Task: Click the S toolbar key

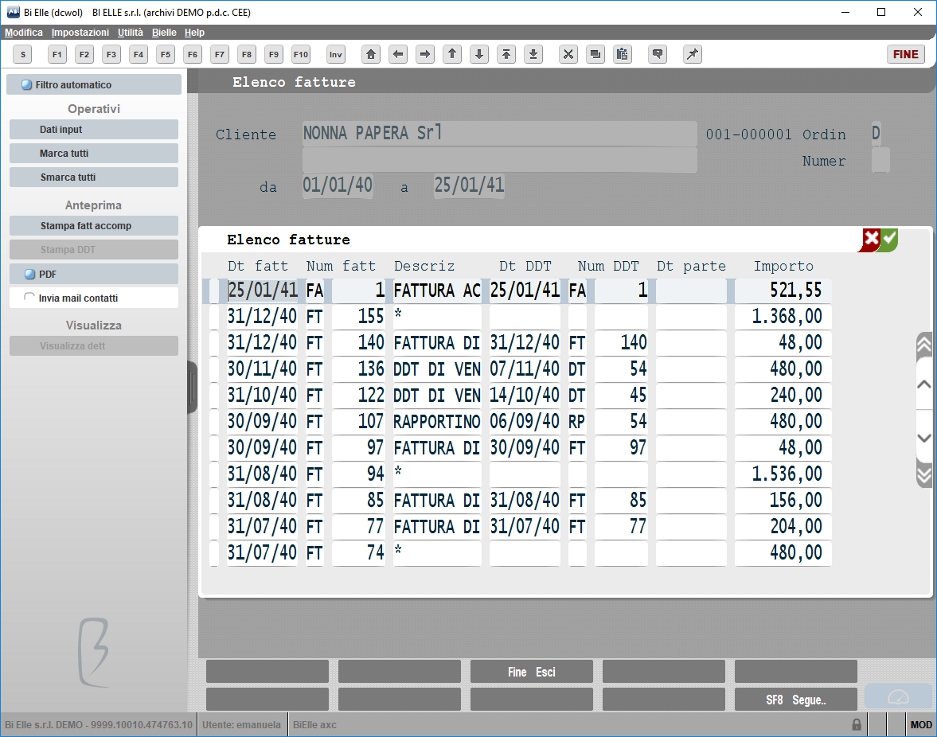Action: [23, 54]
